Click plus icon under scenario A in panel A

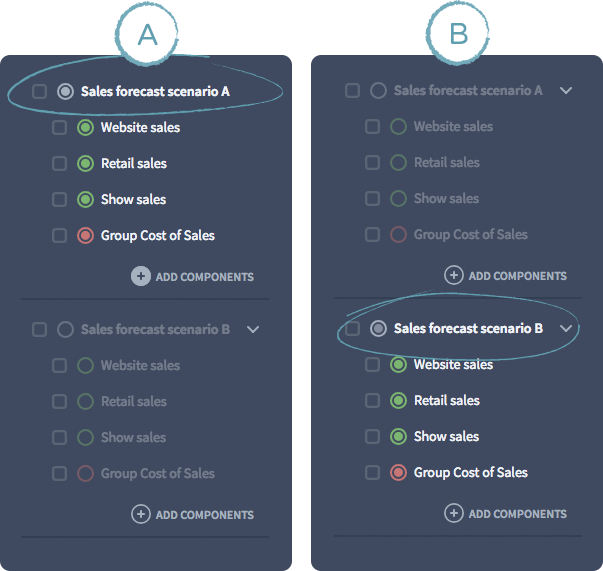[141, 276]
